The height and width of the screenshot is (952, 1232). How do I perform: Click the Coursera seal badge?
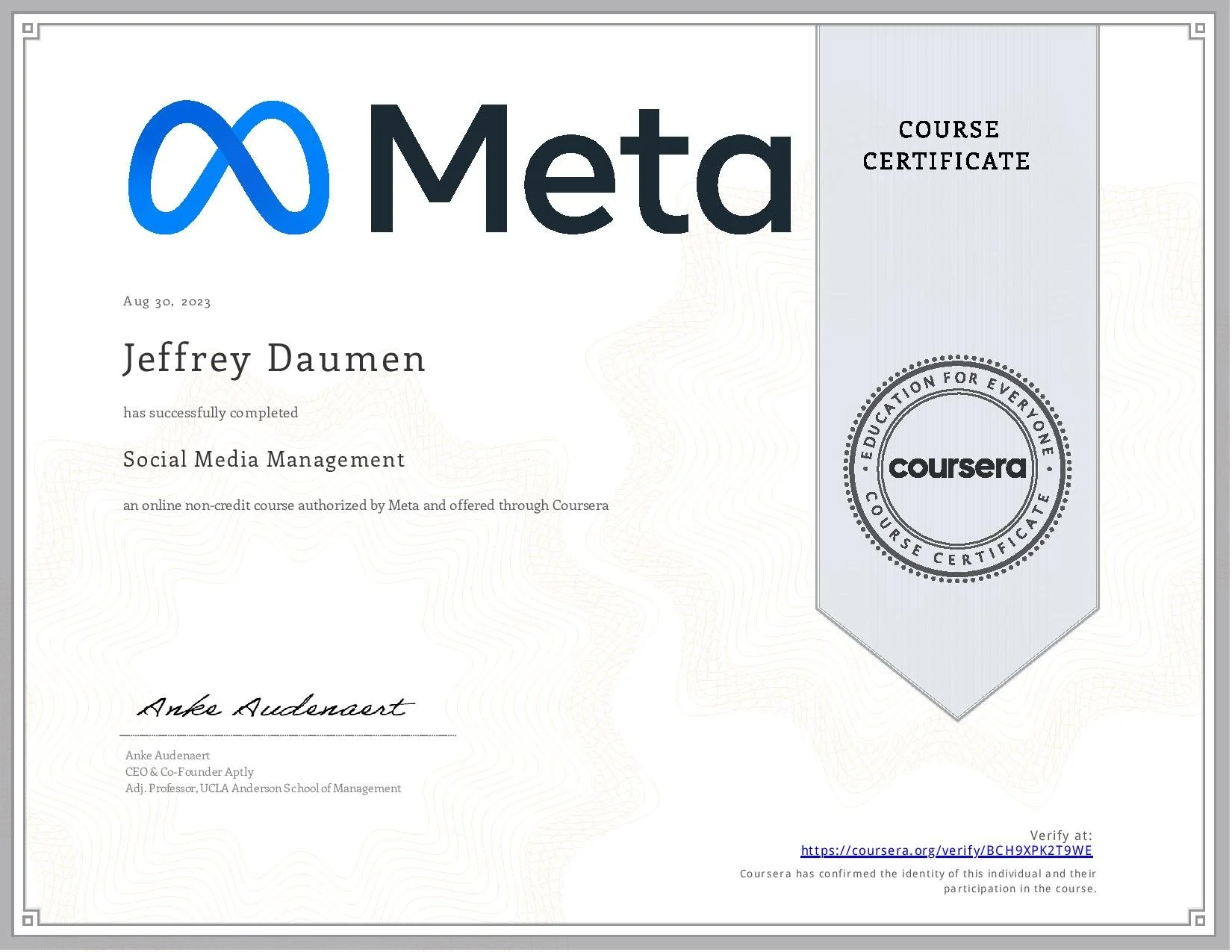click(x=958, y=467)
